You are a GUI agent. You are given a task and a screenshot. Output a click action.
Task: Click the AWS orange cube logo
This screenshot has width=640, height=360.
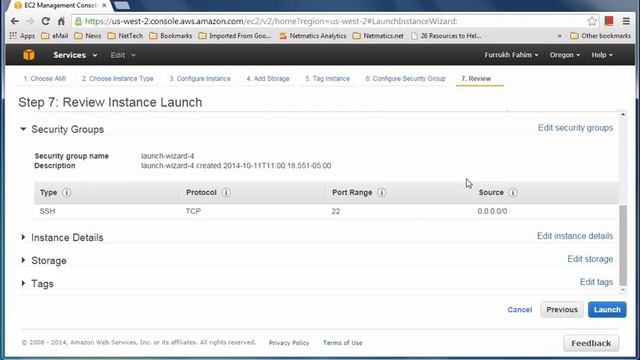point(29,55)
